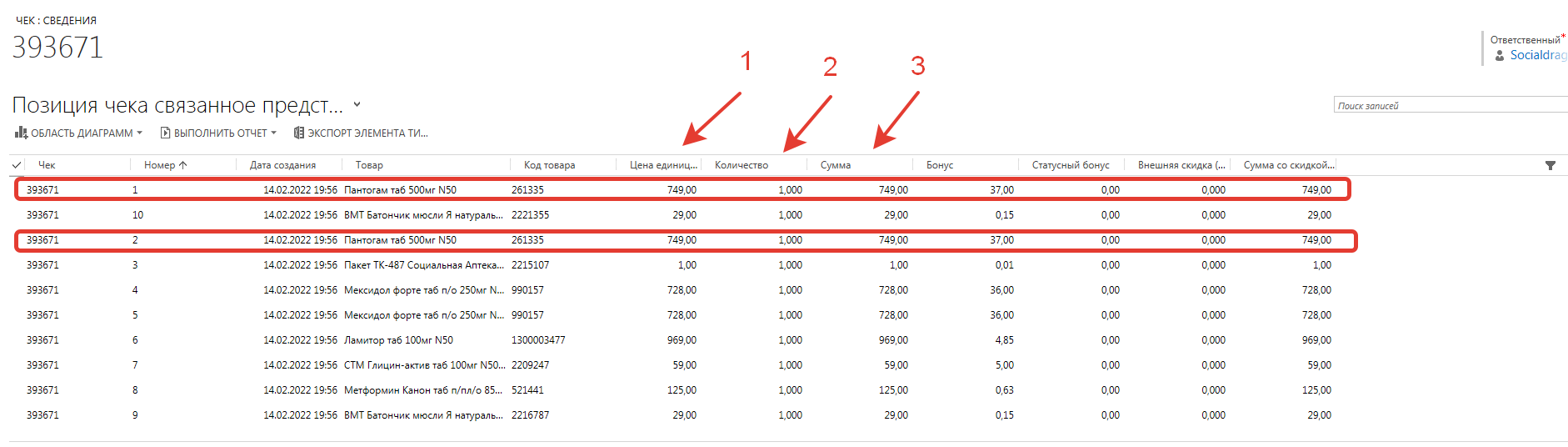Click the ascending sort arrow on Номер
This screenshot has height=447, width=1568.
(183, 165)
